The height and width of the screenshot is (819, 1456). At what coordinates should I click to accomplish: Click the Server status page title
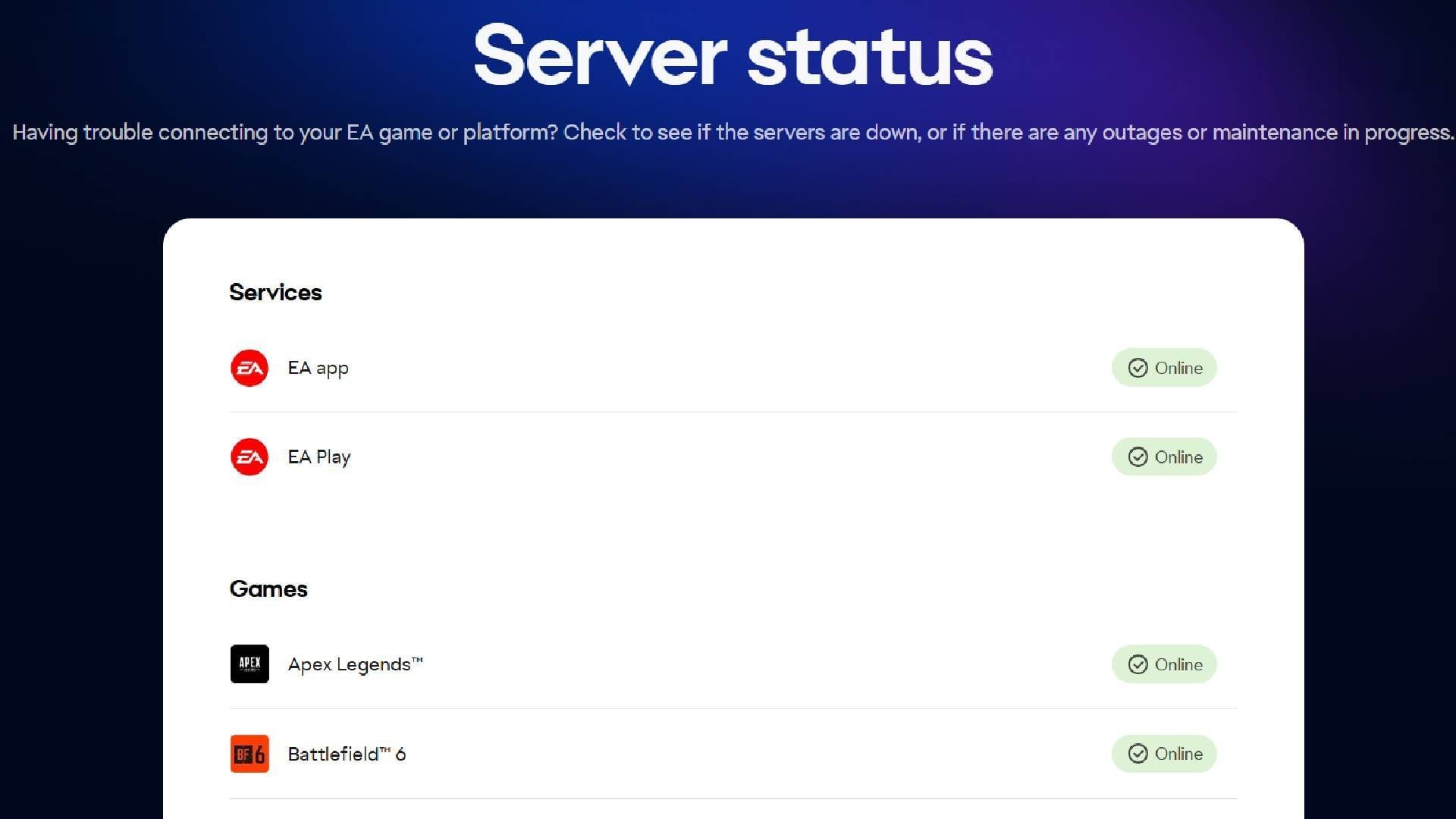pos(733,56)
